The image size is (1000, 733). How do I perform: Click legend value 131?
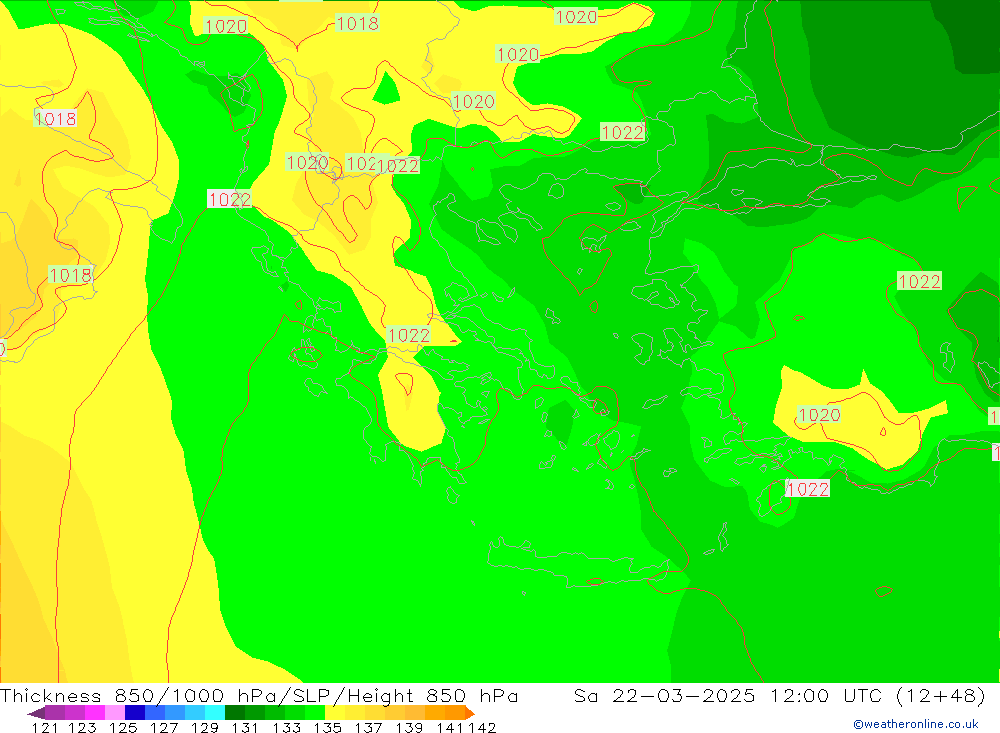click(x=245, y=727)
